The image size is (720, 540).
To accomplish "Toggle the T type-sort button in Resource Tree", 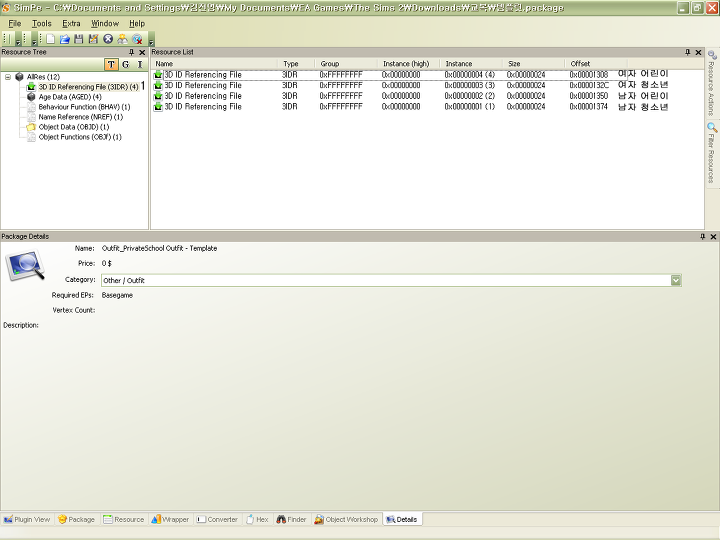I will point(111,64).
